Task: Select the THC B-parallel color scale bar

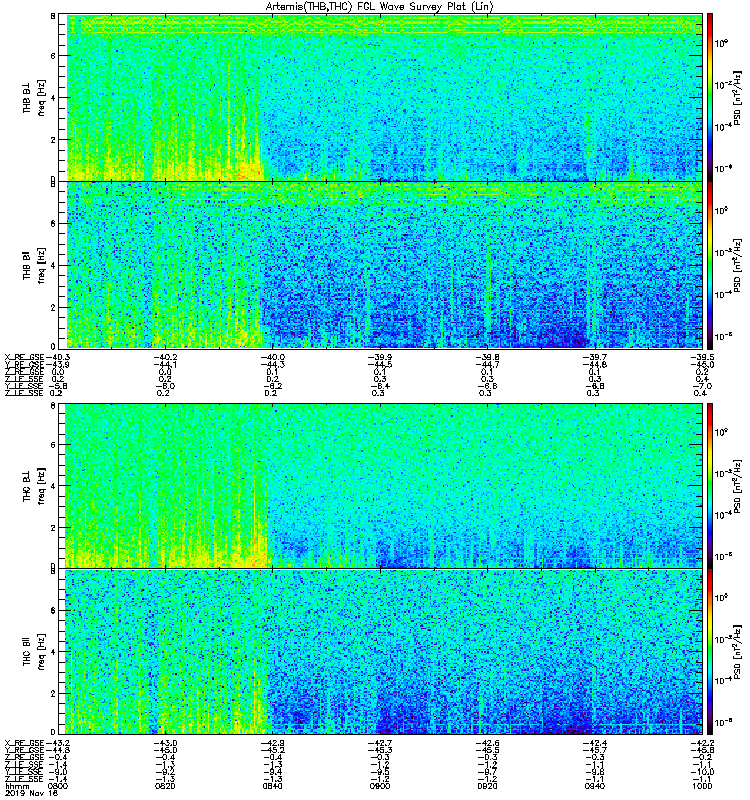Action: [x=710, y=652]
